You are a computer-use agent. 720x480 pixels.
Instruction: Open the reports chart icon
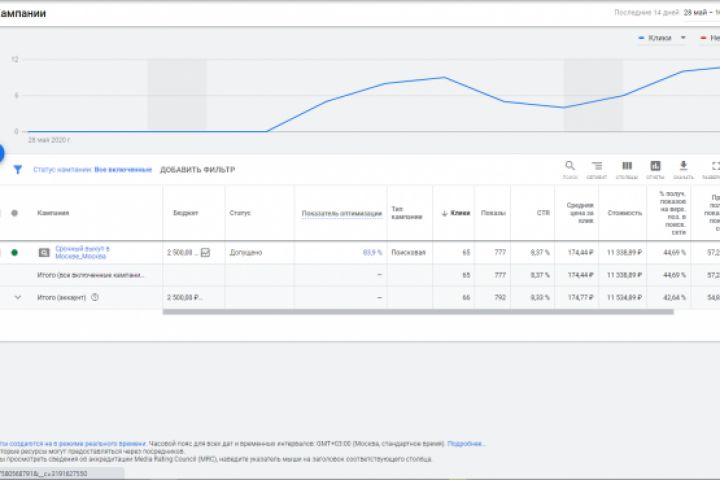click(x=655, y=168)
